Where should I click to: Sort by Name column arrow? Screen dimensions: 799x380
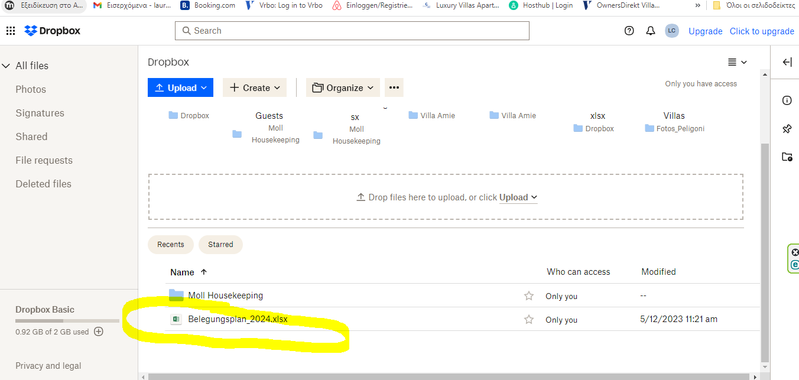pos(204,272)
